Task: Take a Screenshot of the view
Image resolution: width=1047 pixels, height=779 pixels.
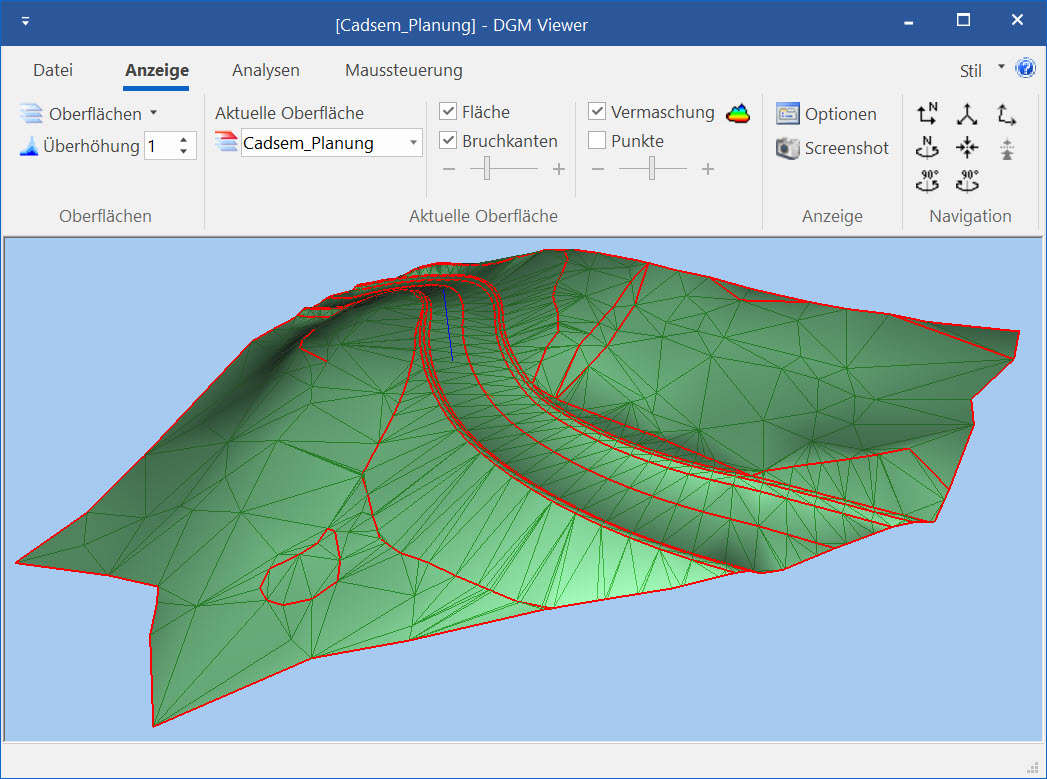Action: (x=833, y=148)
